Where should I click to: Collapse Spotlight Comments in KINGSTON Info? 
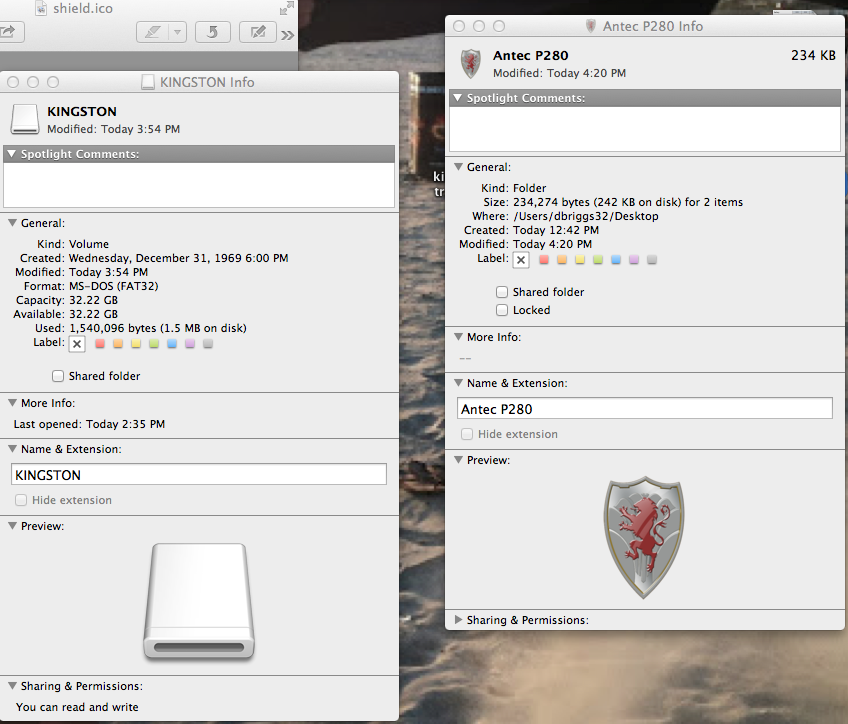(11, 154)
